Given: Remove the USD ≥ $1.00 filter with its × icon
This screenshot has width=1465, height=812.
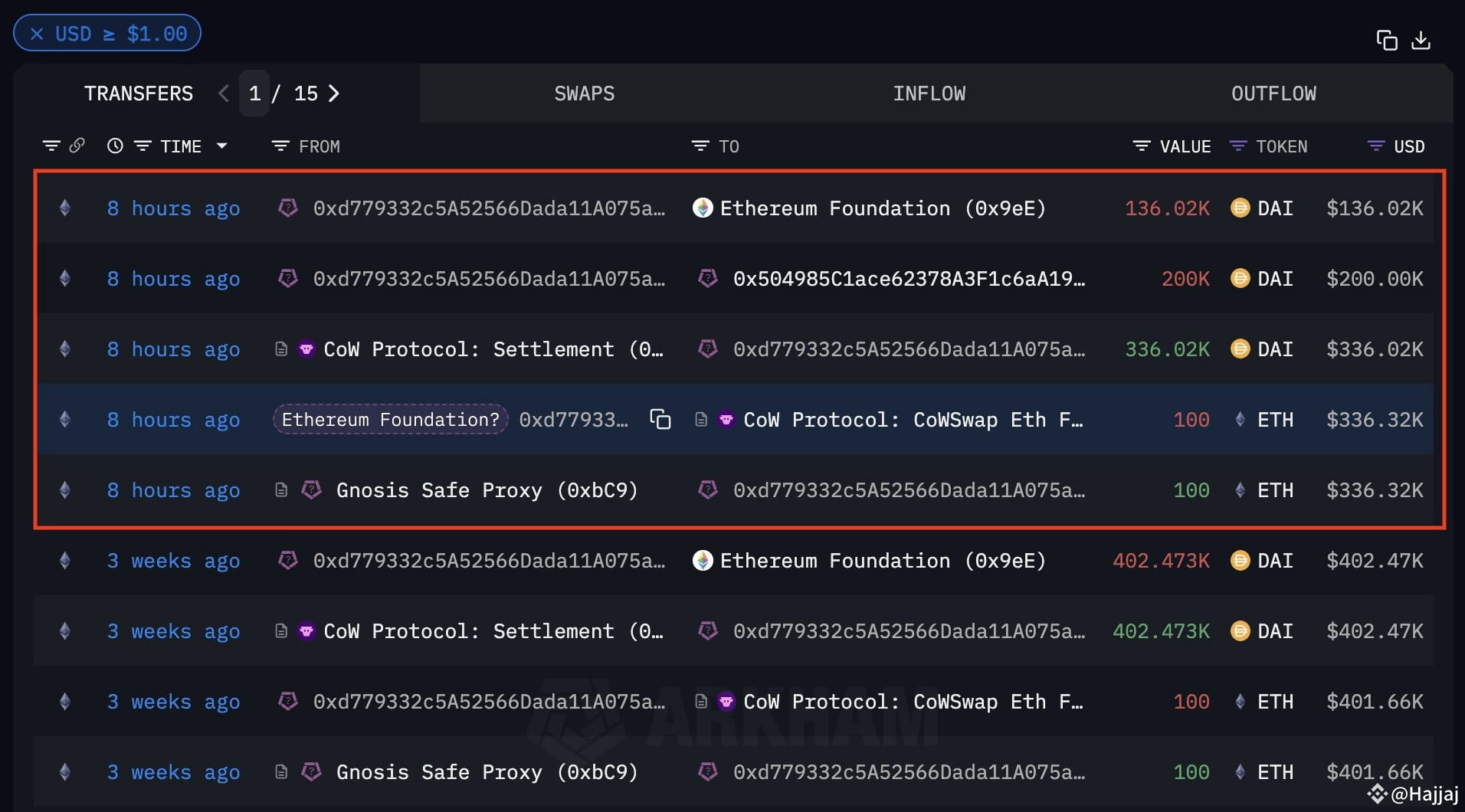Looking at the screenshot, I should (x=36, y=34).
